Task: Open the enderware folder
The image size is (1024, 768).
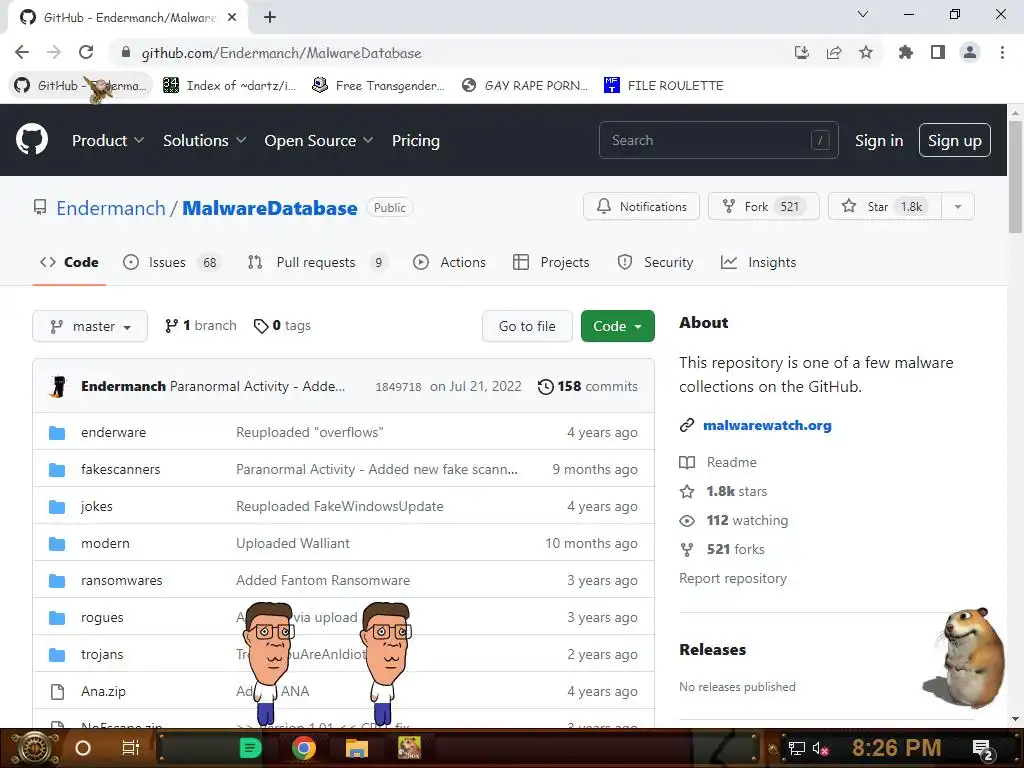Action: [114, 432]
